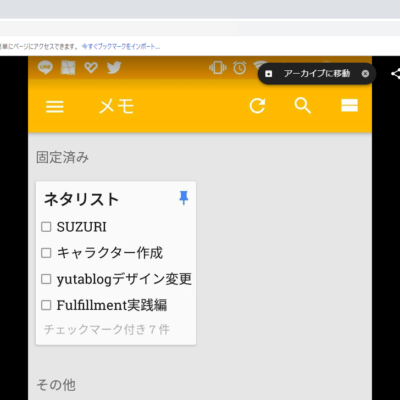The height and width of the screenshot is (400, 400).
Task: Check the SUZURI checkbox
Action: 46,227
